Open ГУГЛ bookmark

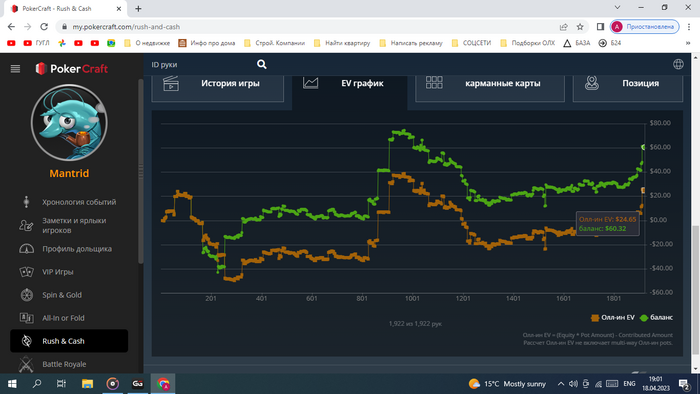[36, 43]
